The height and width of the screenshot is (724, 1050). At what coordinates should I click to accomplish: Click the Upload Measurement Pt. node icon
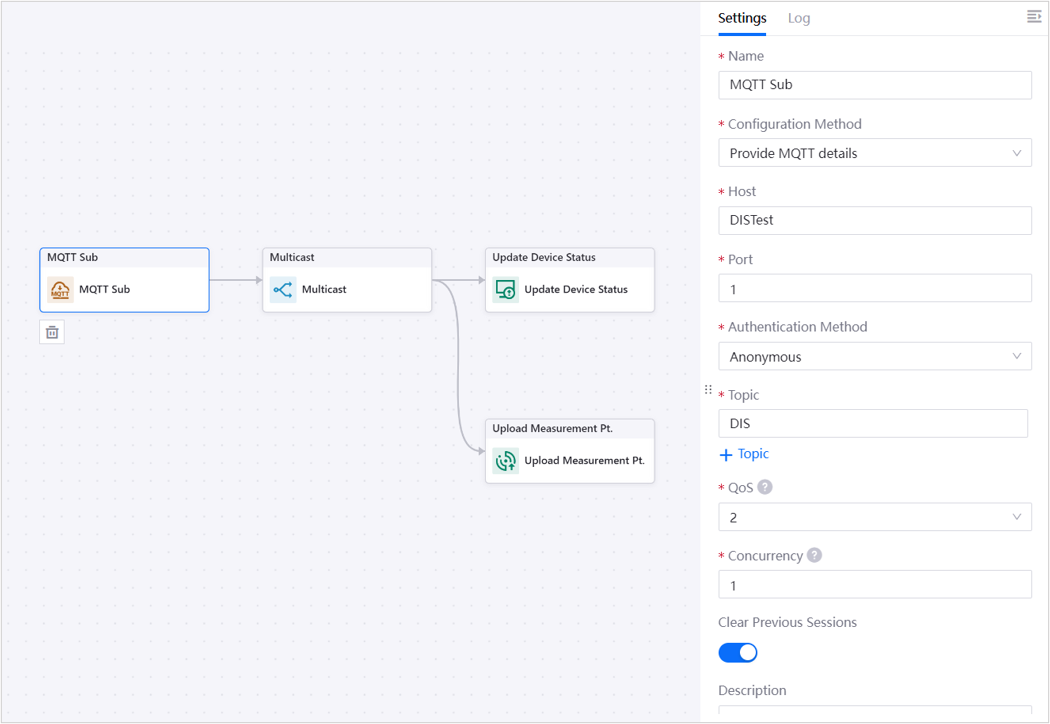[x=506, y=461]
